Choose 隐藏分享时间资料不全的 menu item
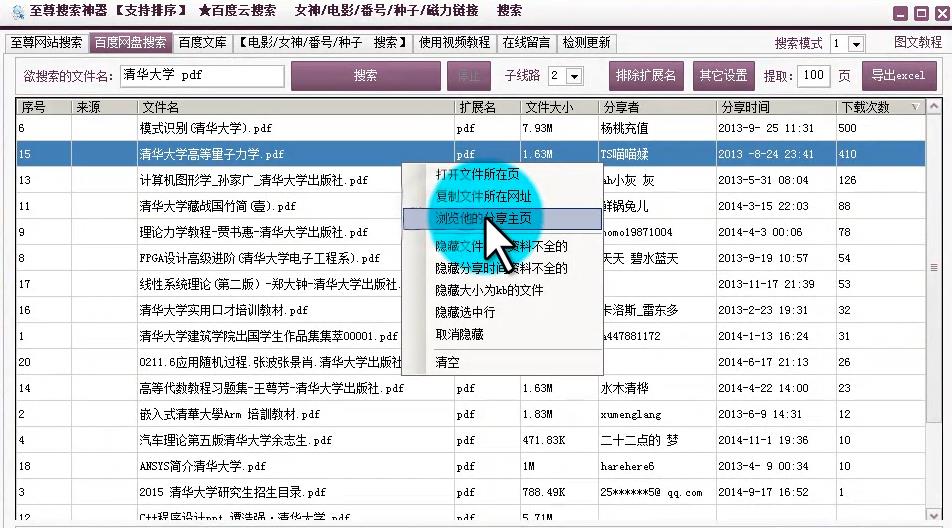This screenshot has width=952, height=528. (502, 268)
